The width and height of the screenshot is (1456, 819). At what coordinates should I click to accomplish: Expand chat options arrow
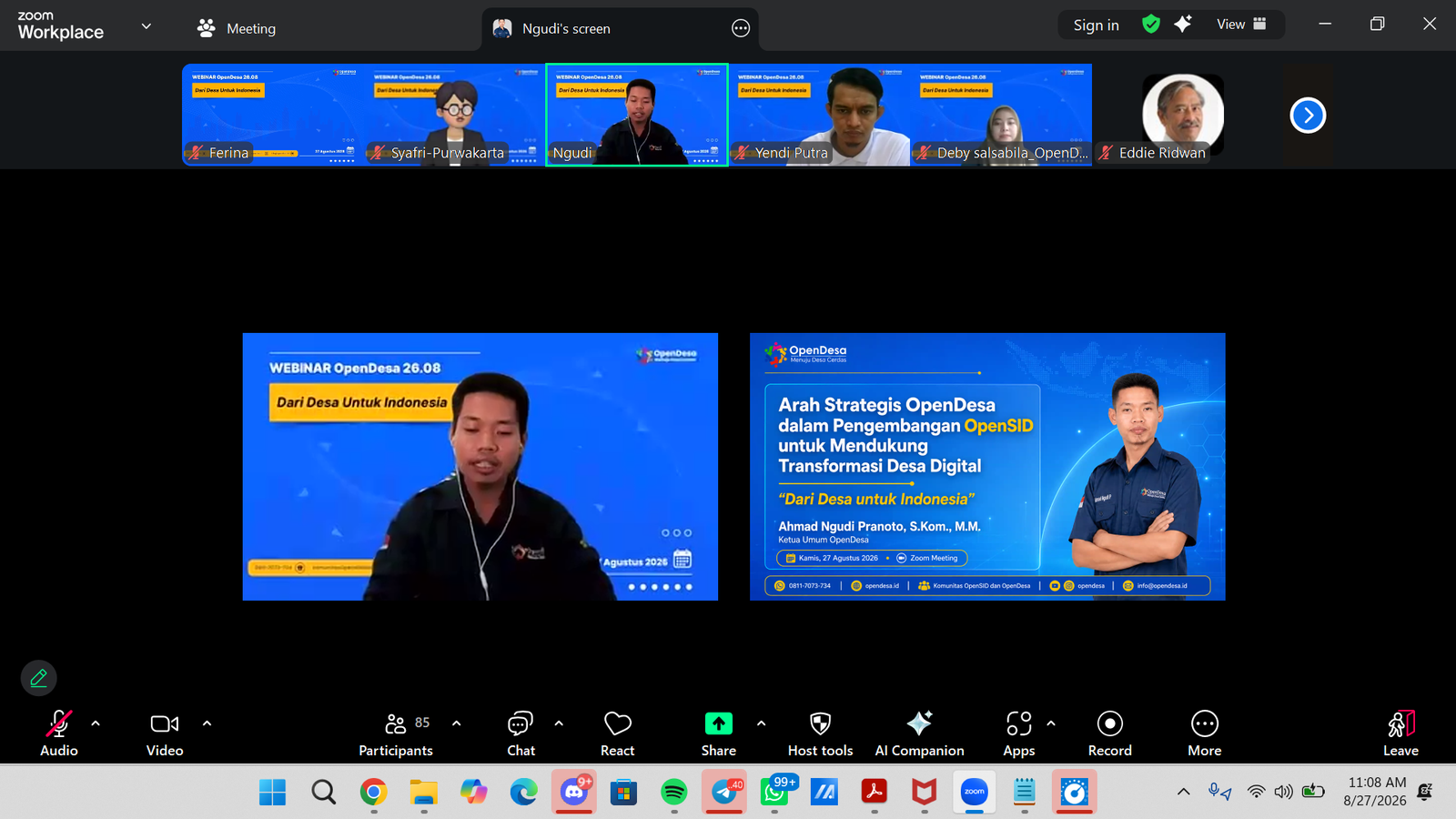pyautogui.click(x=559, y=723)
